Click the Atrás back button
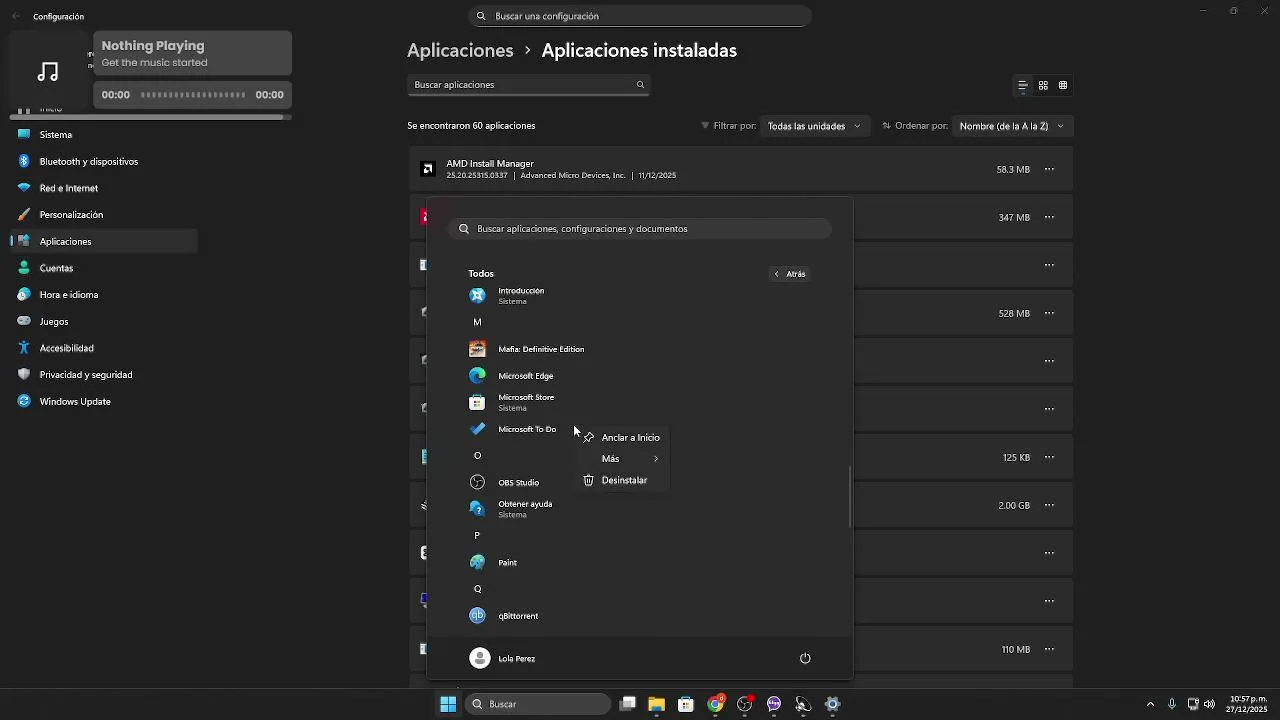This screenshot has width=1280, height=720. click(790, 274)
